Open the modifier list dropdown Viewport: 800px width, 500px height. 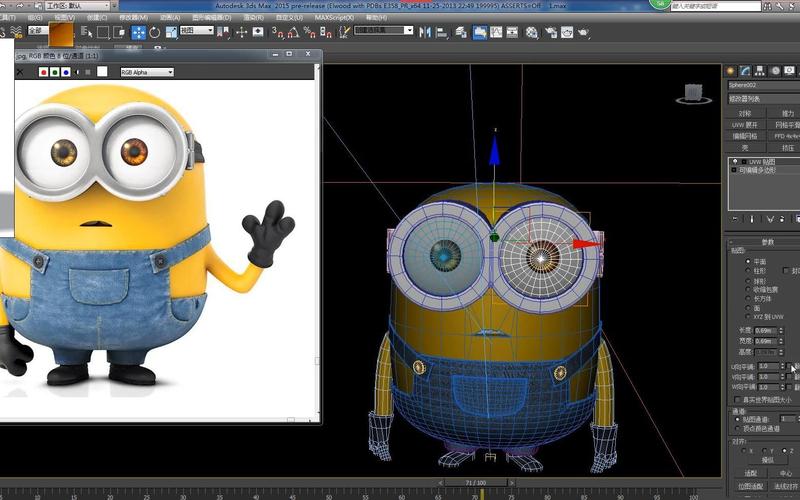tap(764, 99)
